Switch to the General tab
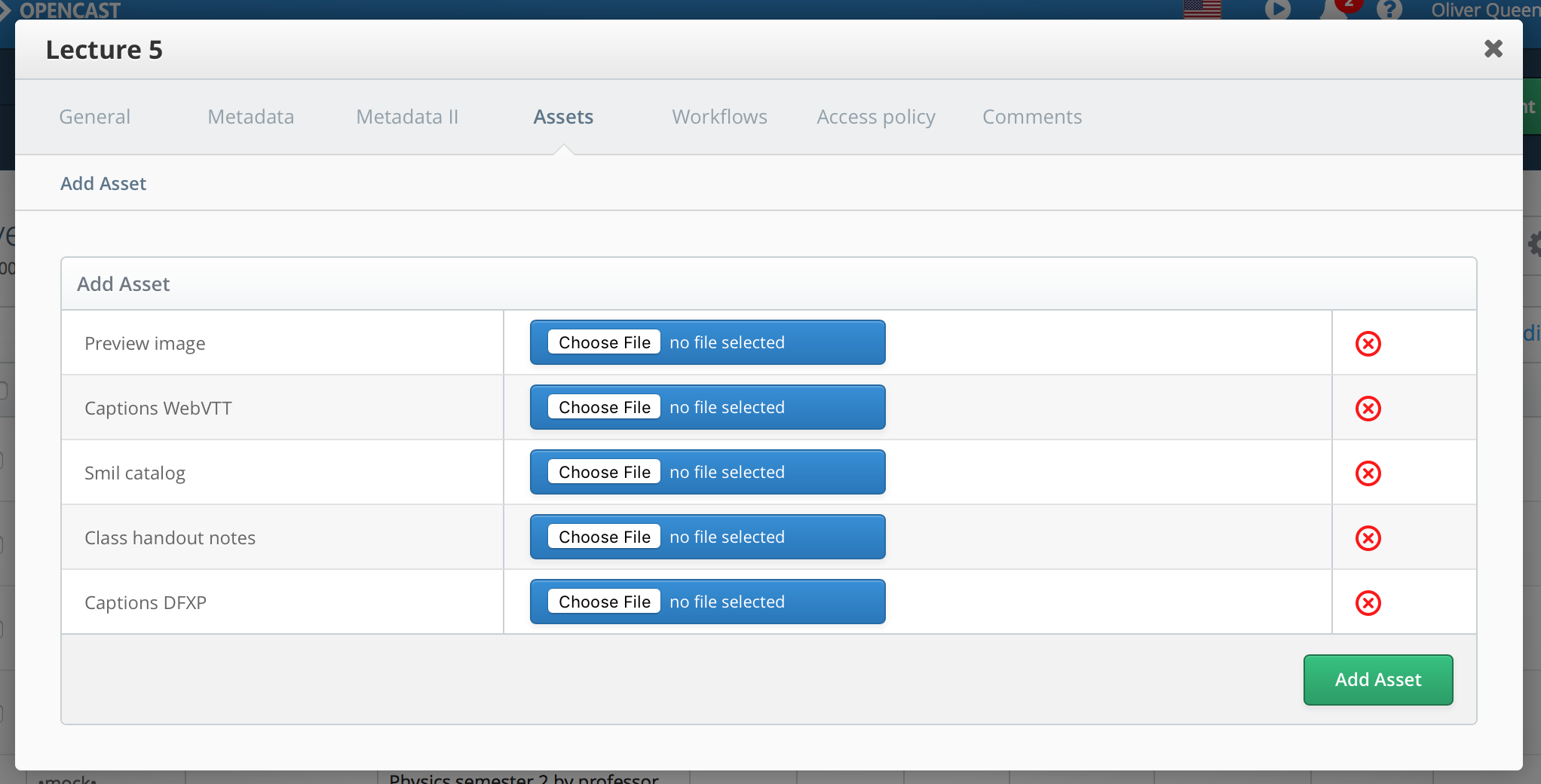Screen dimensions: 1541x784 click(x=95, y=117)
